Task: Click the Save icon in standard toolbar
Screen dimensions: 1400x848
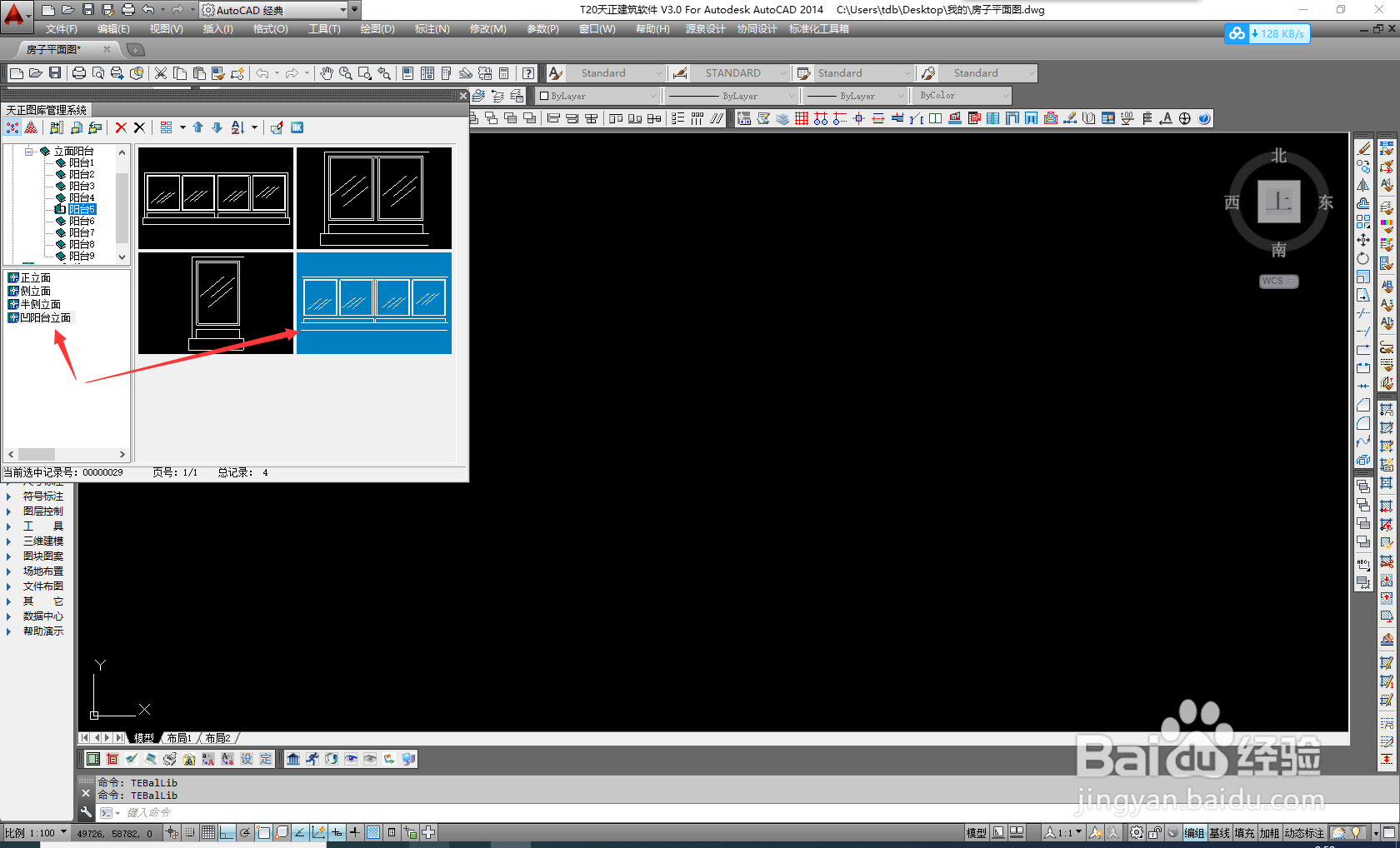Action: click(54, 73)
